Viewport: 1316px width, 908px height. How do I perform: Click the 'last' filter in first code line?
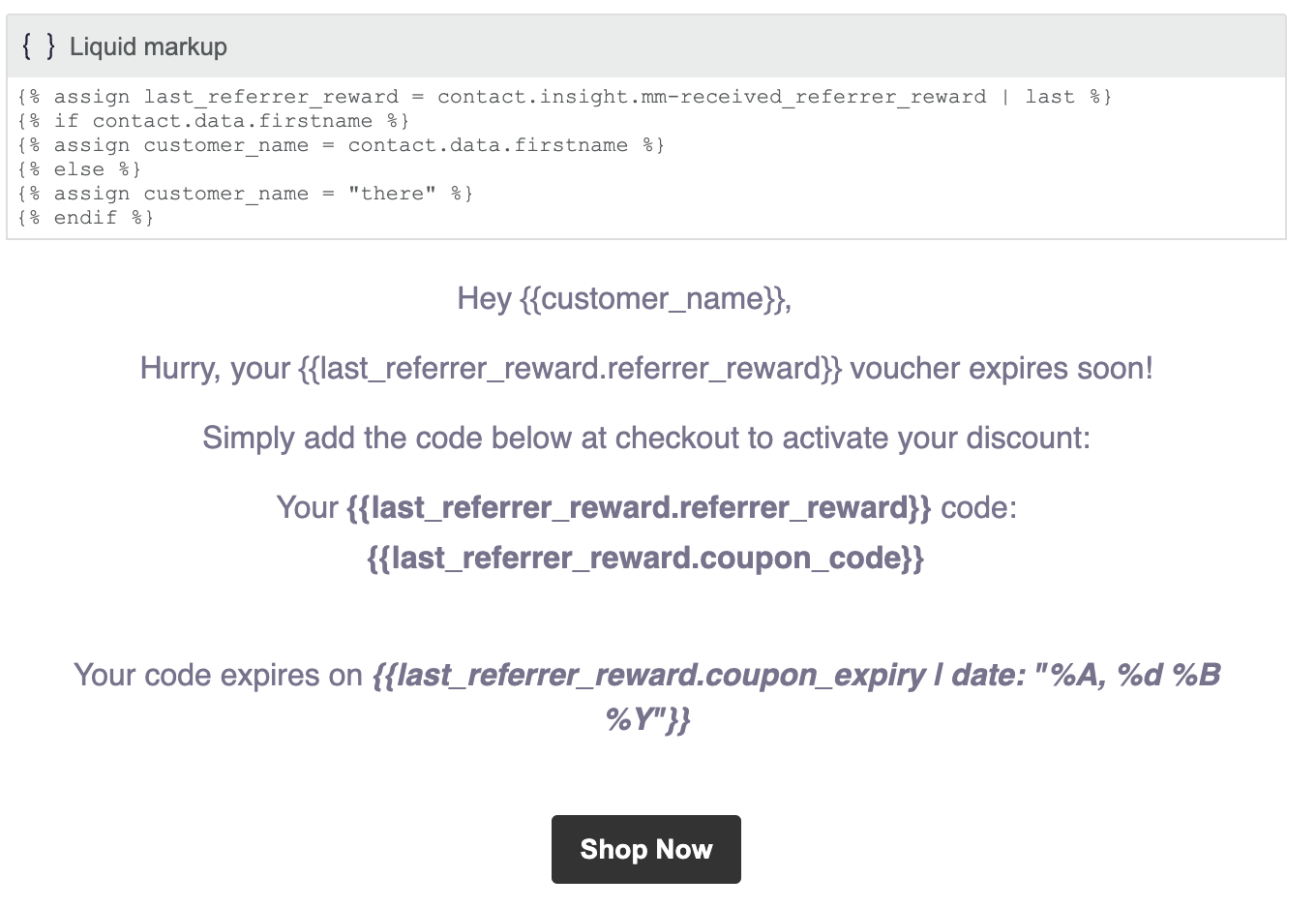click(x=1050, y=97)
